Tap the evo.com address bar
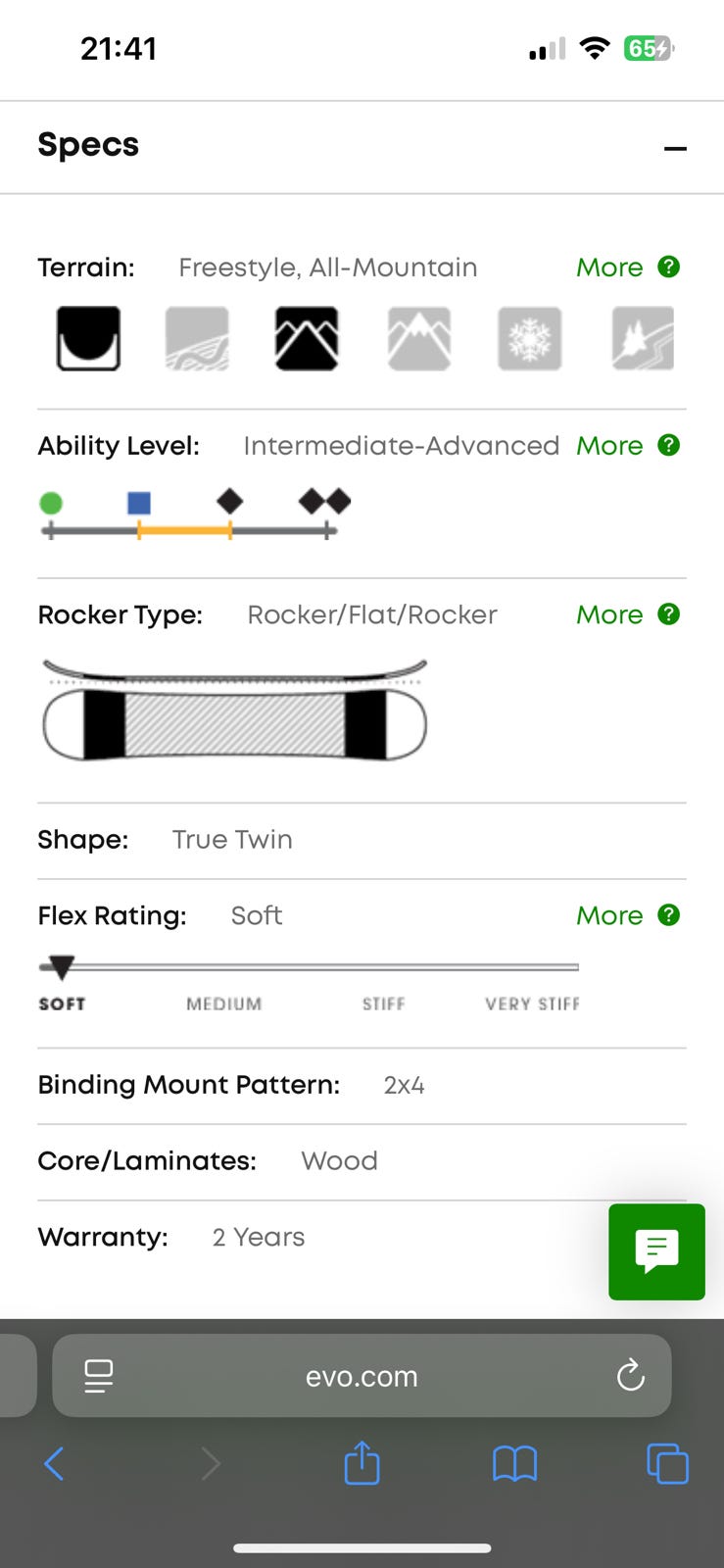 click(x=362, y=1376)
